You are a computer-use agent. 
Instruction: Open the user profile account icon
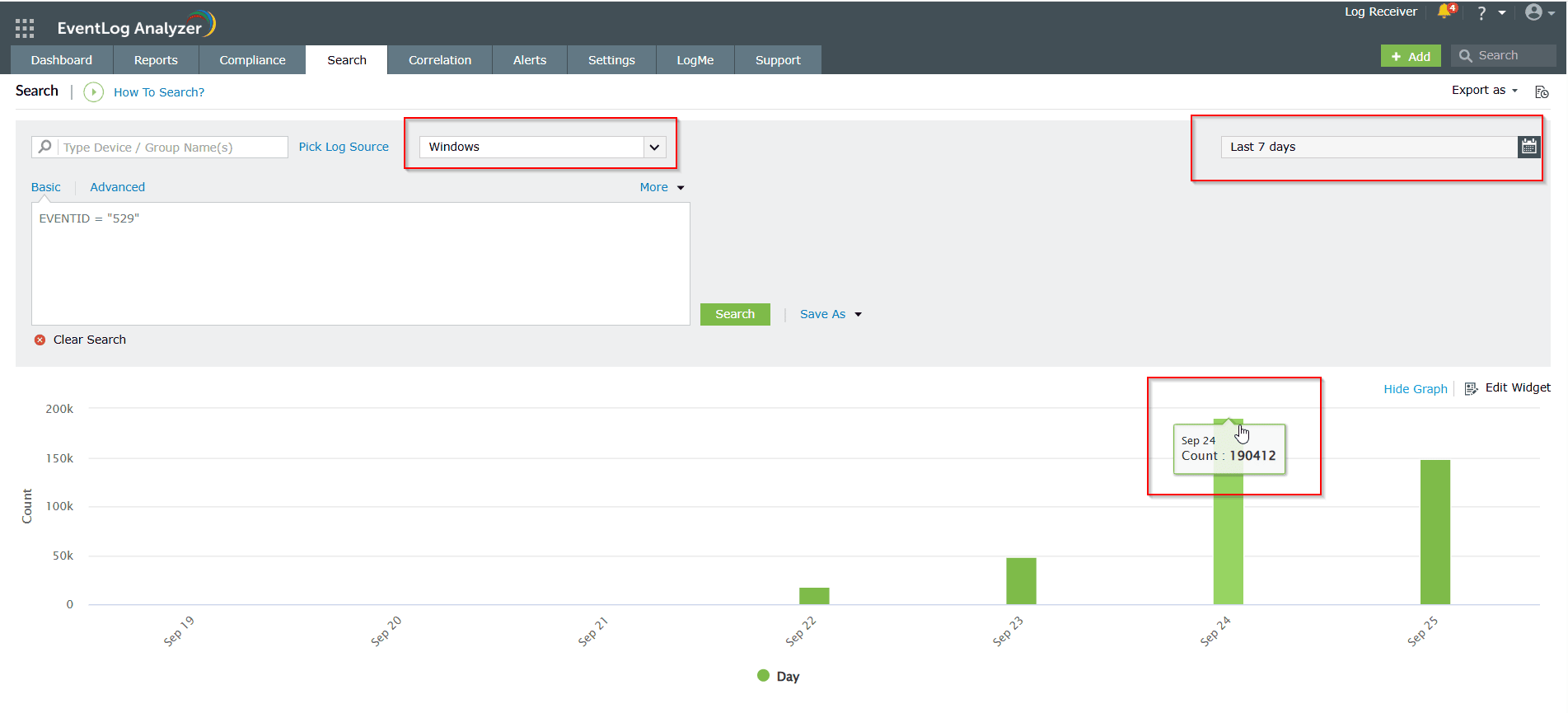(x=1533, y=12)
